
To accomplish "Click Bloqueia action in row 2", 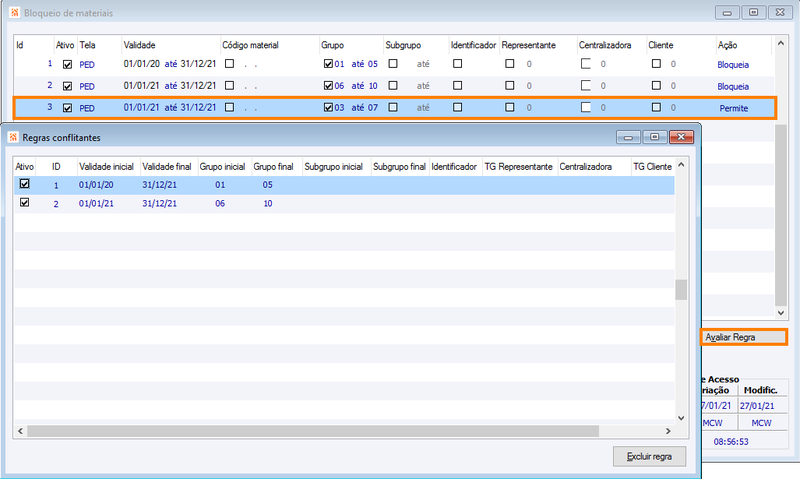I will coord(733,86).
